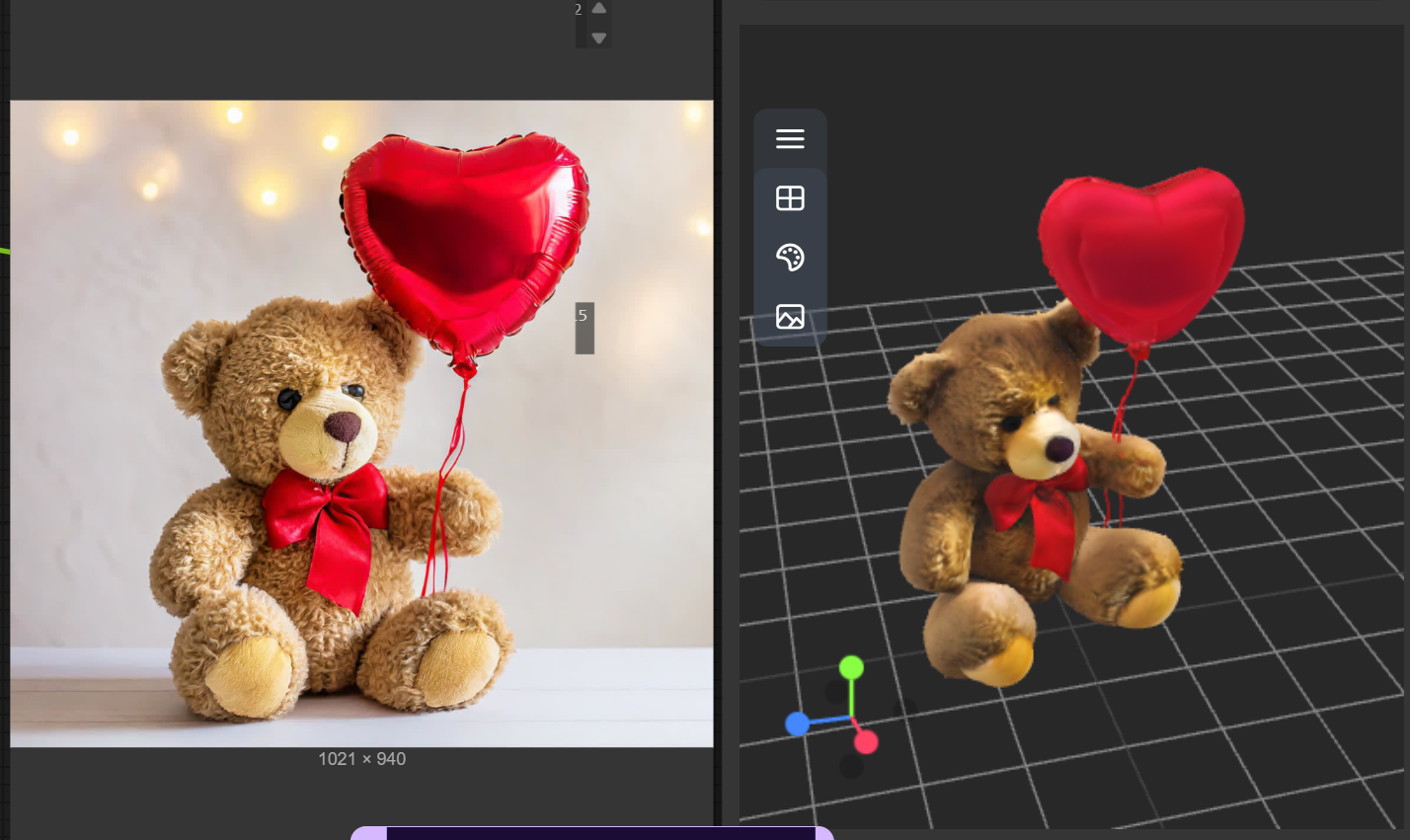
Task: Click the 1021 × 940 dimensions label
Action: [x=361, y=759]
